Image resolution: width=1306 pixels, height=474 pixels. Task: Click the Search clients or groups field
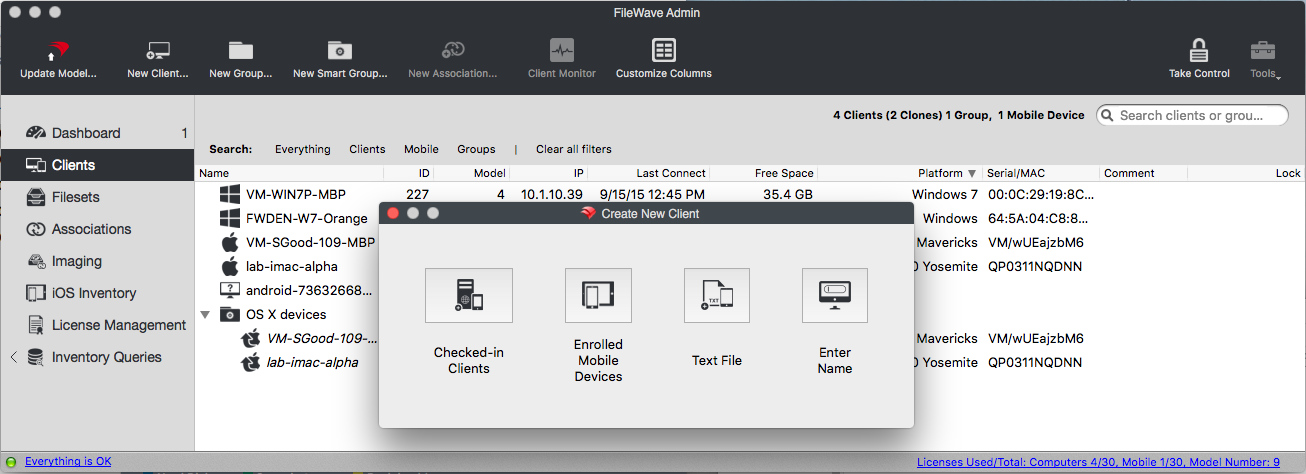click(x=1192, y=115)
